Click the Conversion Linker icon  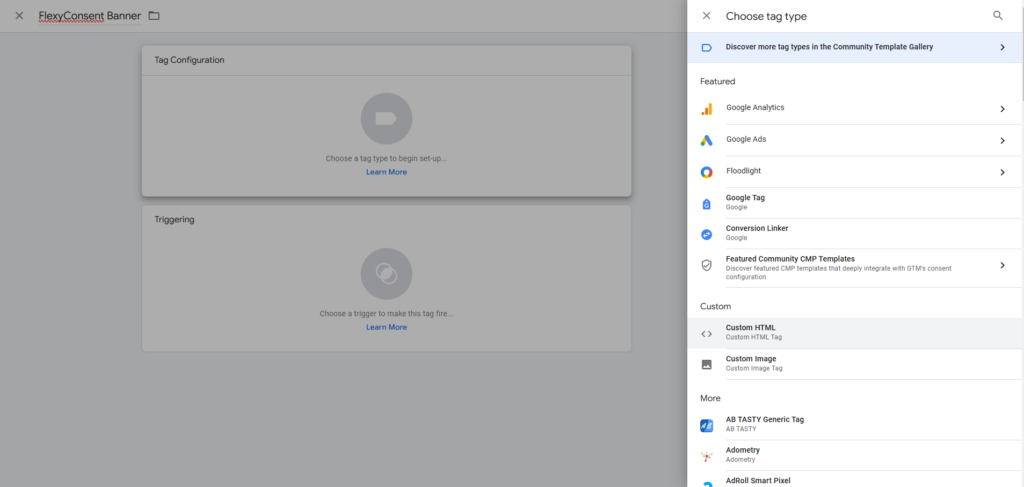(706, 234)
